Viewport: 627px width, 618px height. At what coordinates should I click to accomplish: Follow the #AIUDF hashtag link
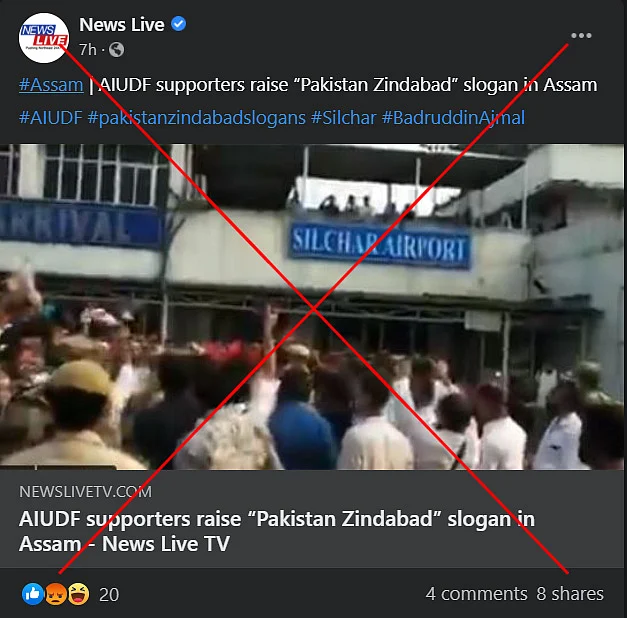coord(50,118)
